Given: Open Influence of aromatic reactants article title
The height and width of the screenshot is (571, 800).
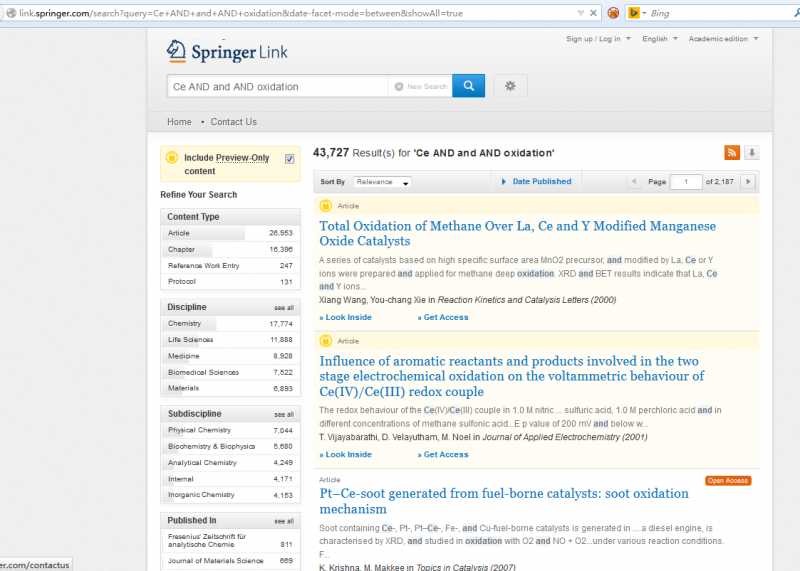Looking at the screenshot, I should click(512, 376).
